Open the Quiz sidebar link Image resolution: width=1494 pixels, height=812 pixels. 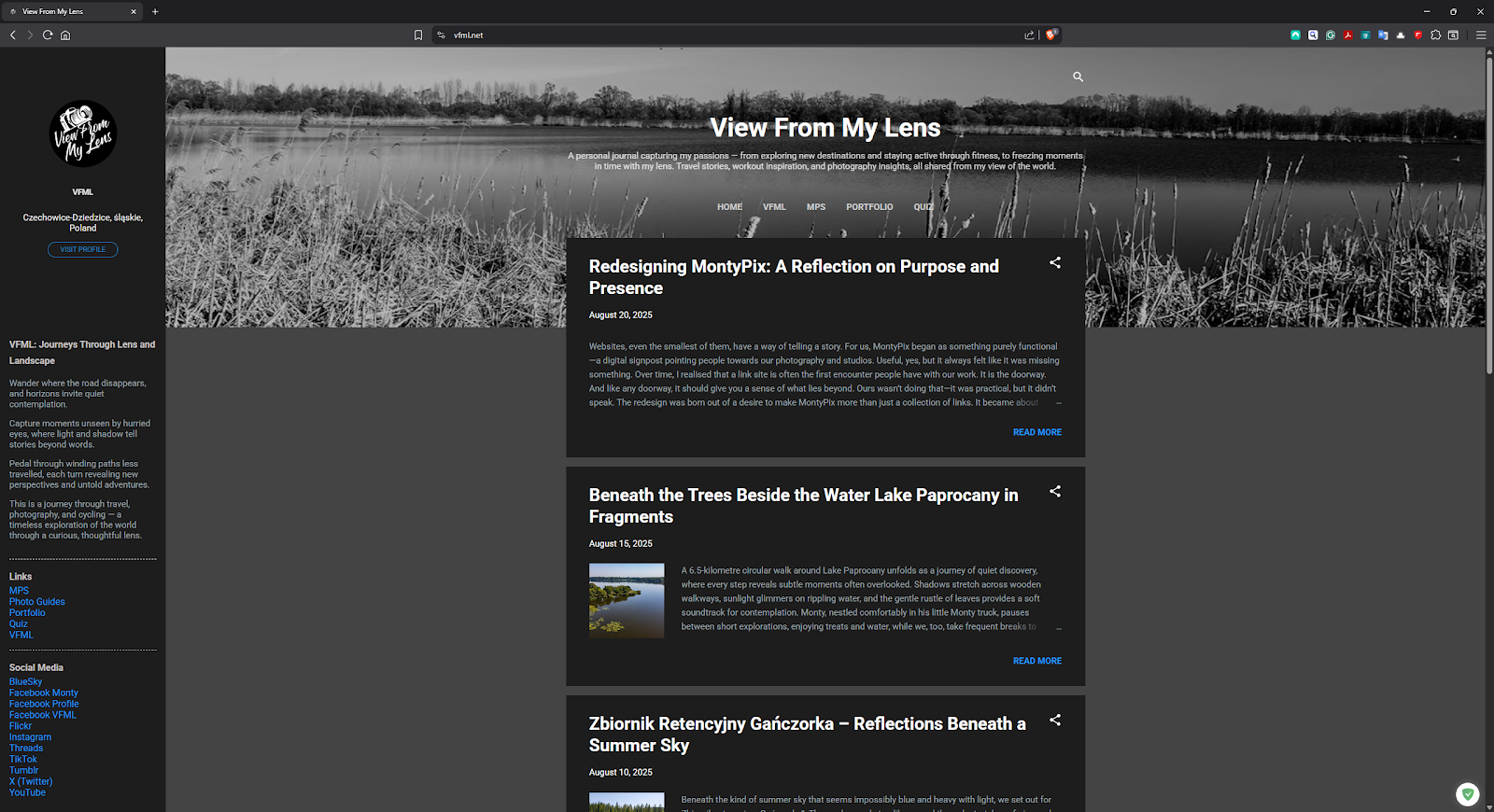[x=19, y=624]
